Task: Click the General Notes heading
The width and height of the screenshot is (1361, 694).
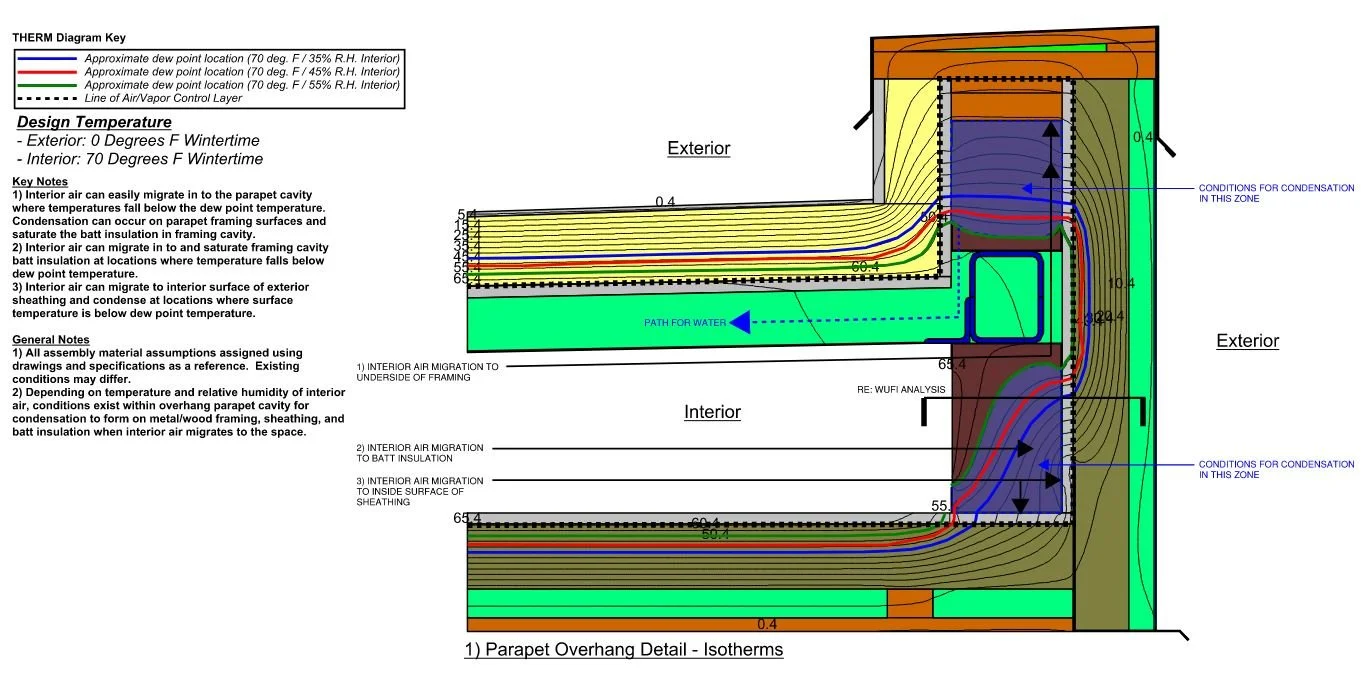Action: coord(51,340)
